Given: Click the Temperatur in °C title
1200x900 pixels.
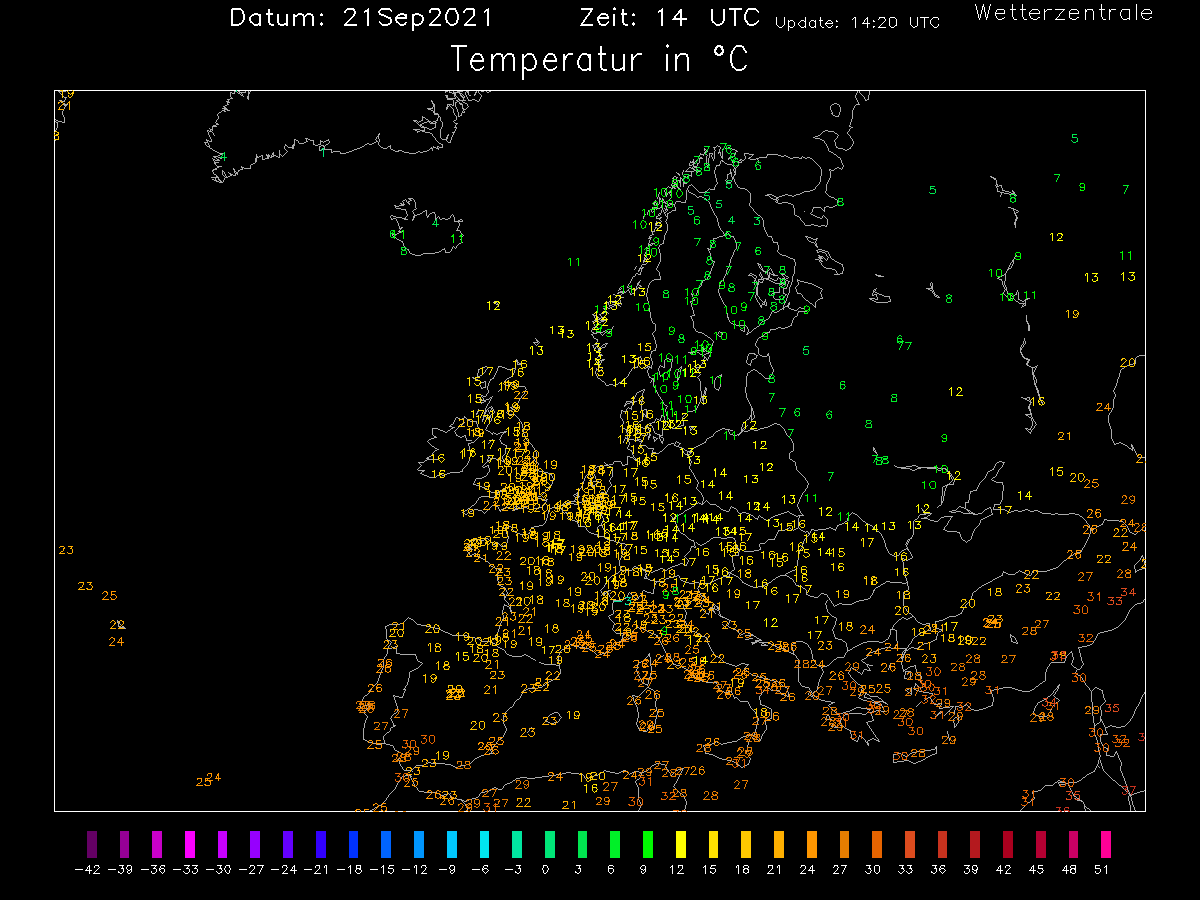Looking at the screenshot, I should pyautogui.click(x=599, y=59).
